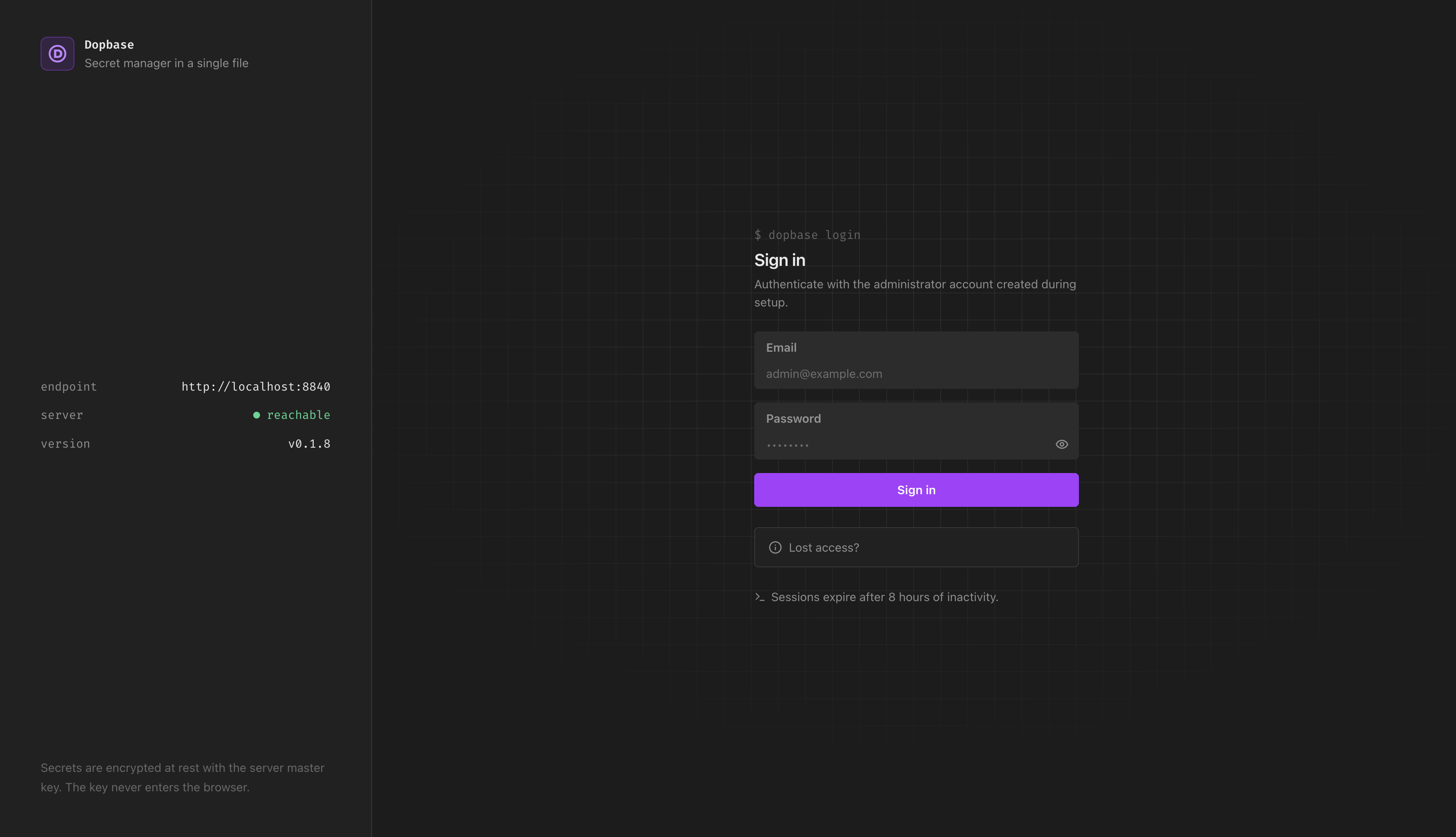Click the info icon beside Lost access
Viewport: 1456px width, 837px height.
pyautogui.click(x=775, y=547)
